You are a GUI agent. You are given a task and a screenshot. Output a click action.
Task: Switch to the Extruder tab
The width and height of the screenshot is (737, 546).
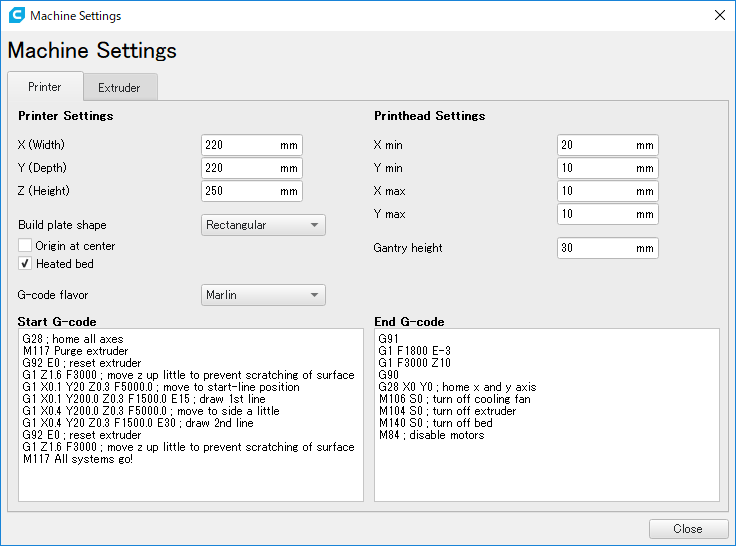coord(120,87)
